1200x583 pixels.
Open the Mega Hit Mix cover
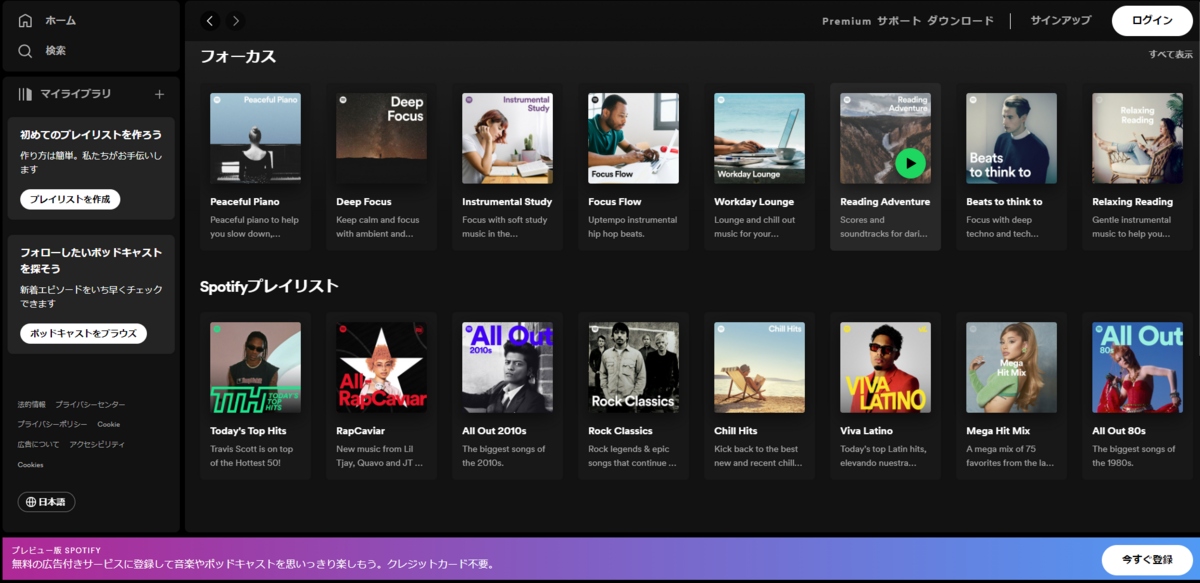tap(1011, 367)
